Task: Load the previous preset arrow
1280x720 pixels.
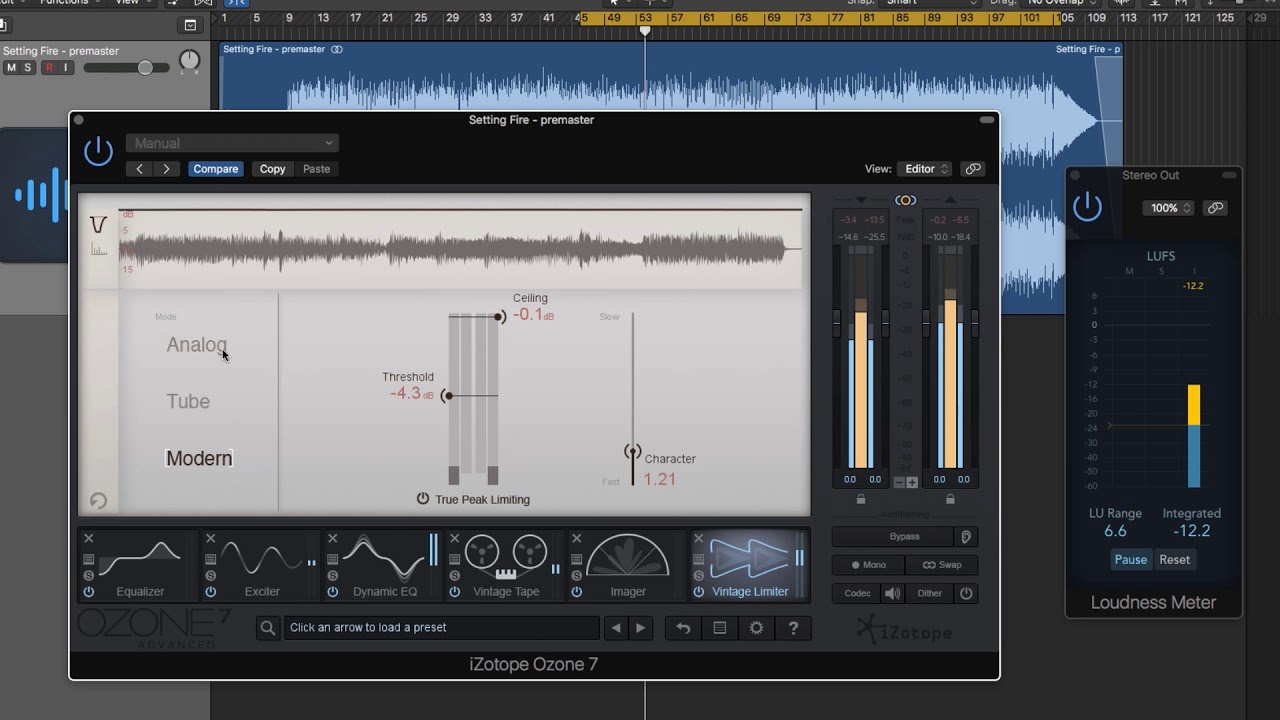Action: [x=616, y=628]
